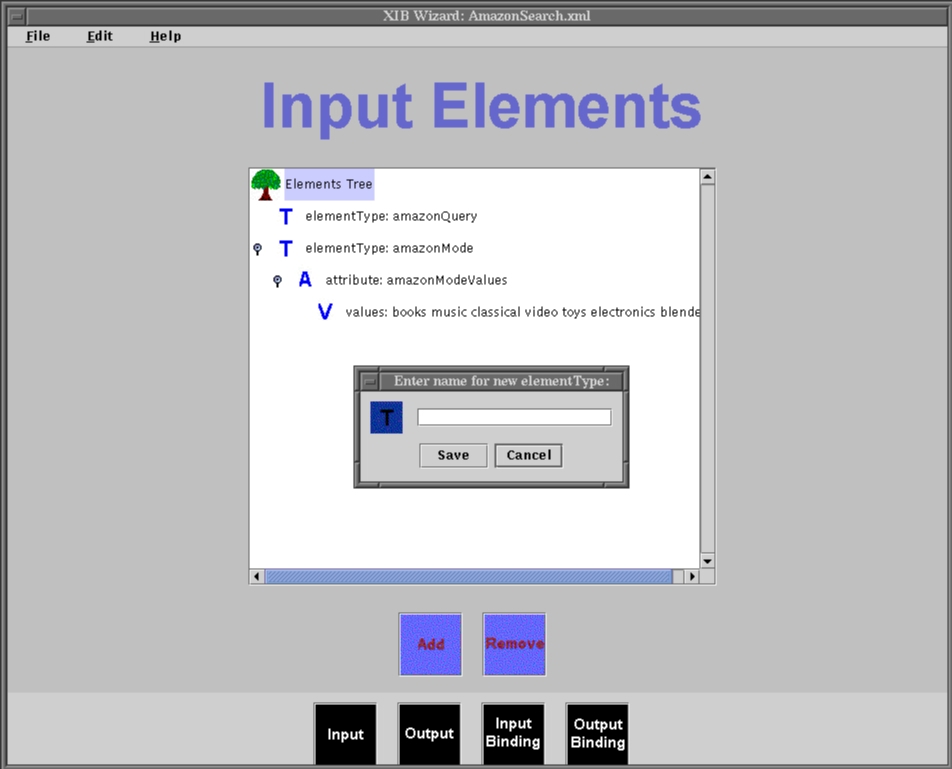Switch to the Input Binding tab
Image resolution: width=952 pixels, height=769 pixels.
pyautogui.click(x=512, y=734)
